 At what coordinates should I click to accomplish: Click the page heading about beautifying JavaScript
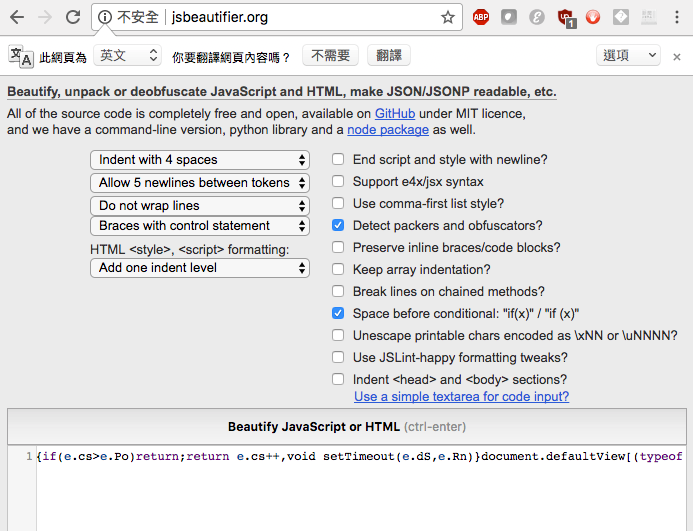pos(282,92)
